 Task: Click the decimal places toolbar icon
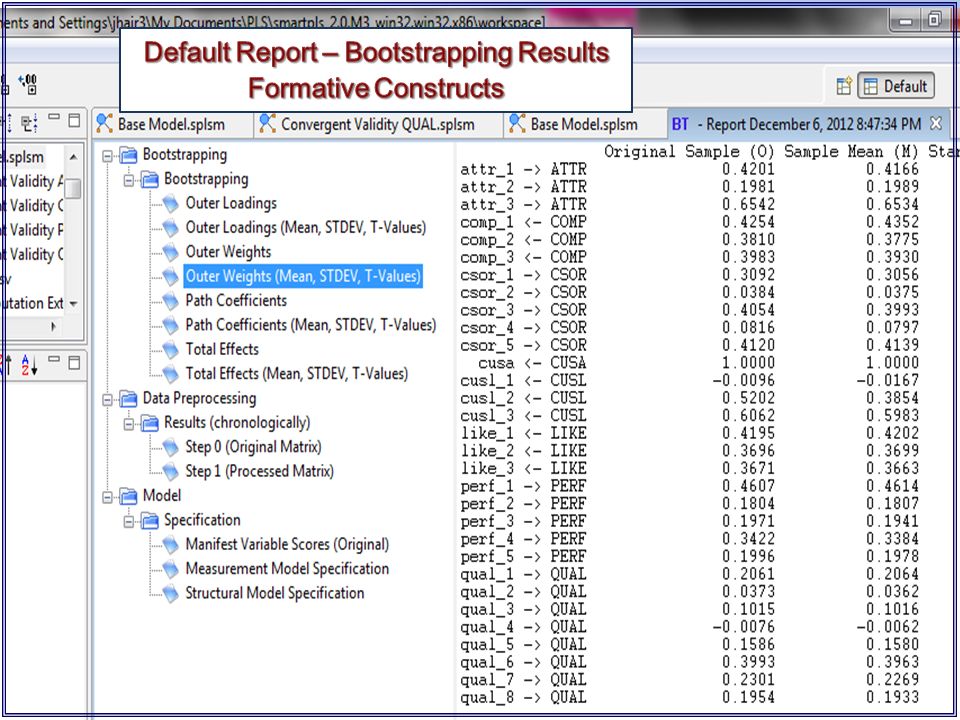28,84
